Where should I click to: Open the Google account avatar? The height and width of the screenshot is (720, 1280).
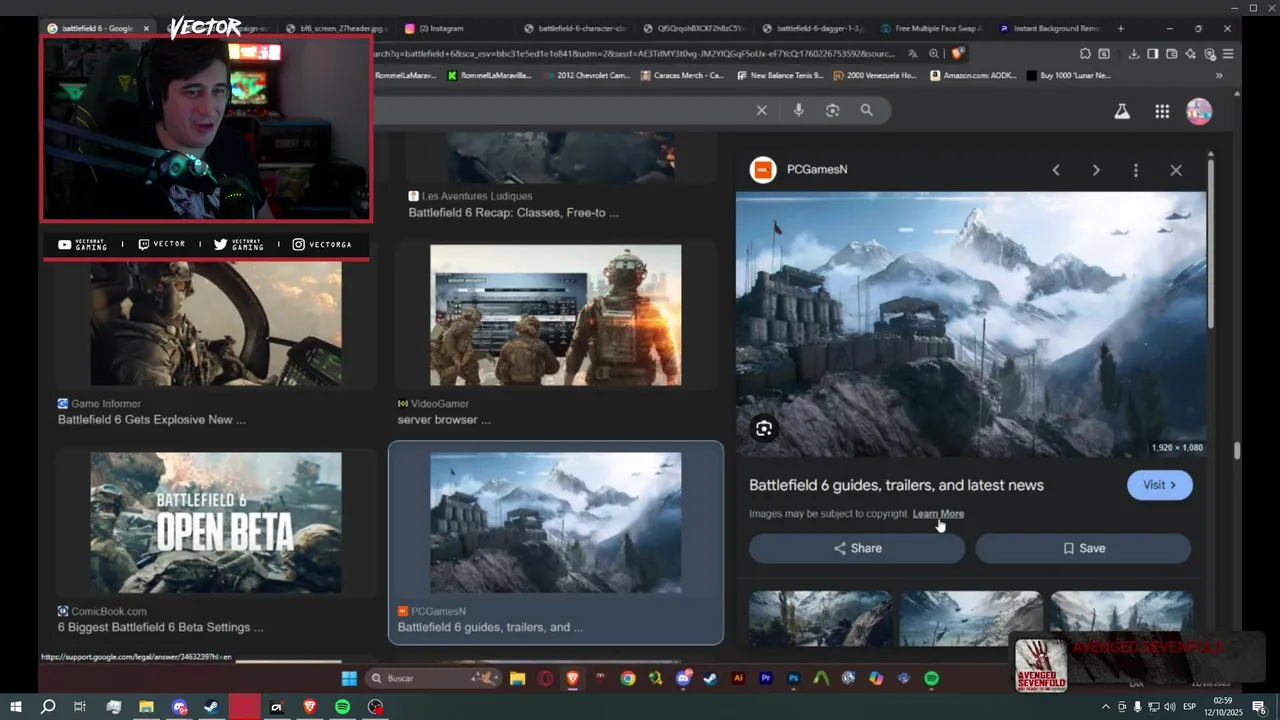click(1199, 112)
